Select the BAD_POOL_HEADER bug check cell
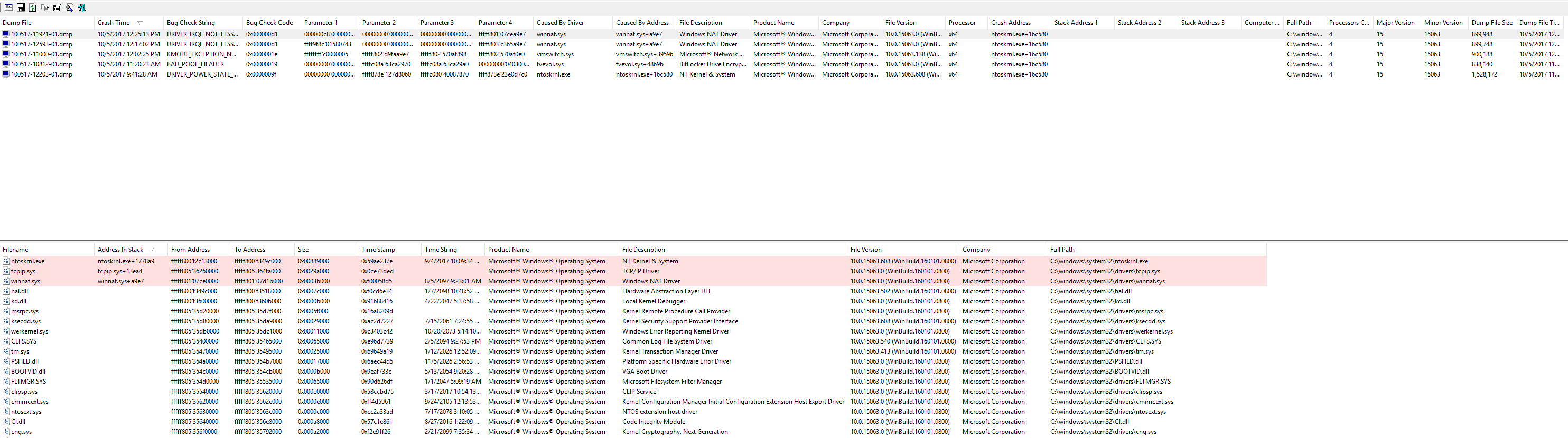The width and height of the screenshot is (1568, 438). point(195,64)
